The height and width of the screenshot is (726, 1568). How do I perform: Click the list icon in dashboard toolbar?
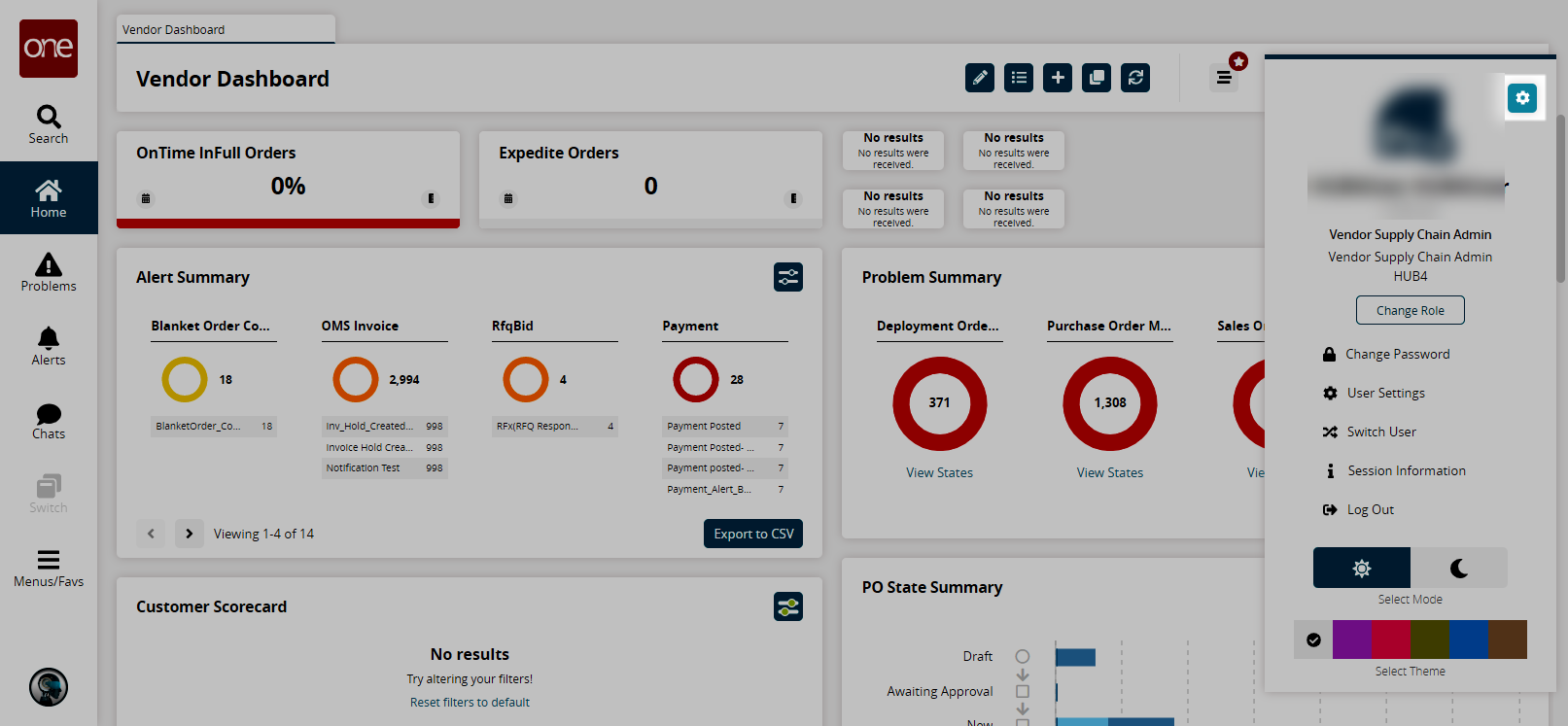(x=1019, y=78)
